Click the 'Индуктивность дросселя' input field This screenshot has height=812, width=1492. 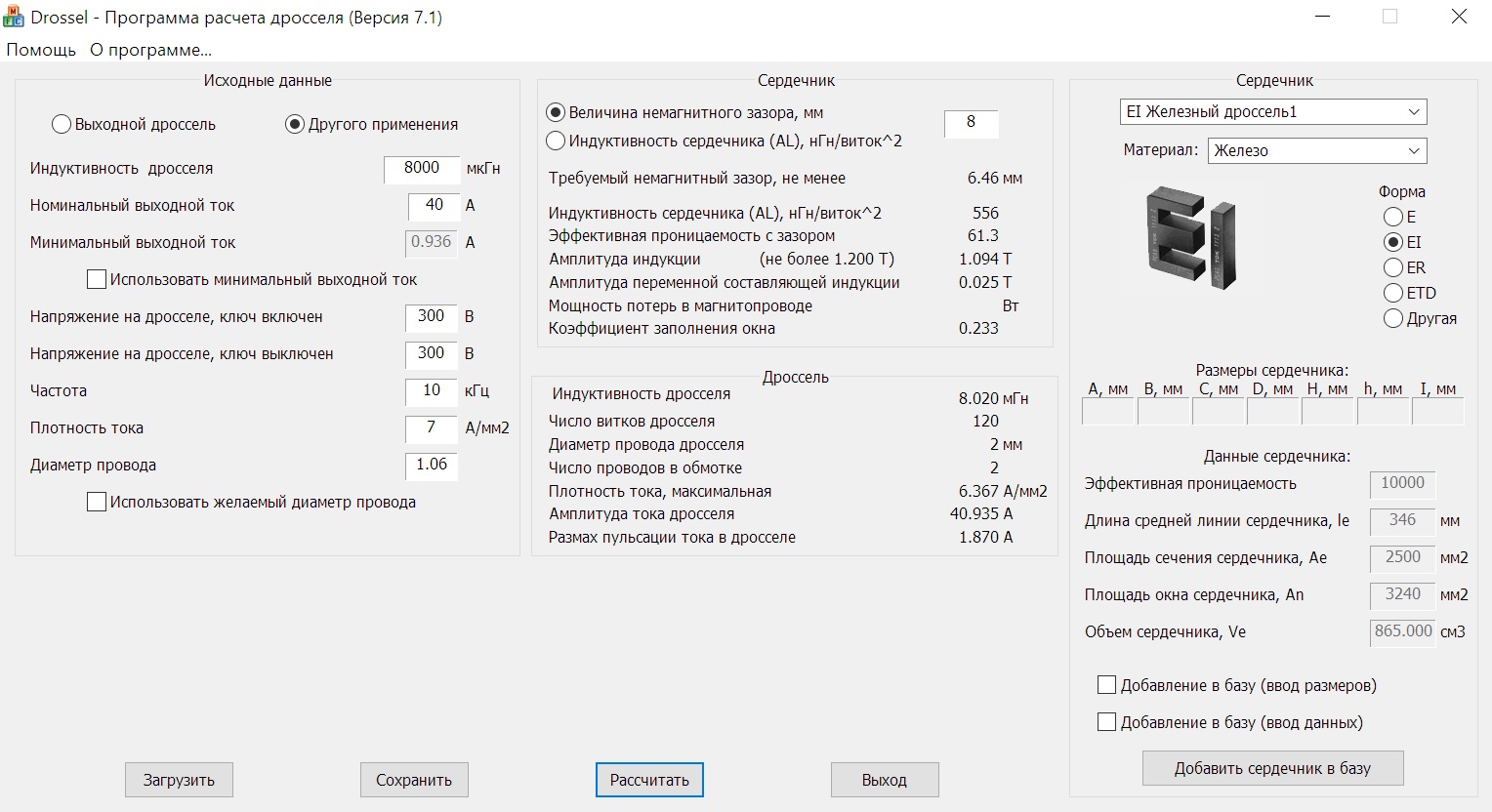(422, 168)
